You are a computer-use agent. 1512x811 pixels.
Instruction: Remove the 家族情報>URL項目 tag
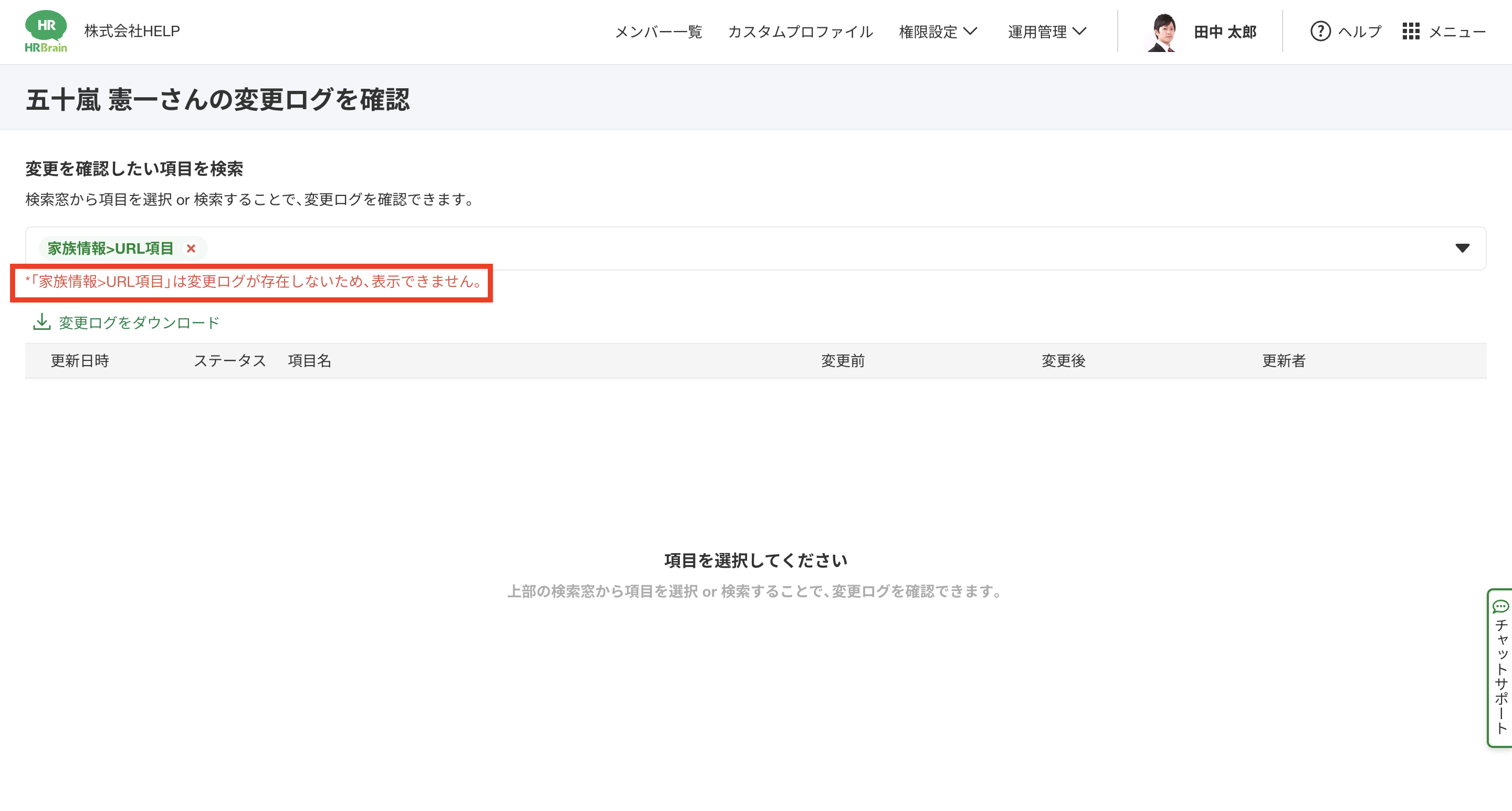191,248
